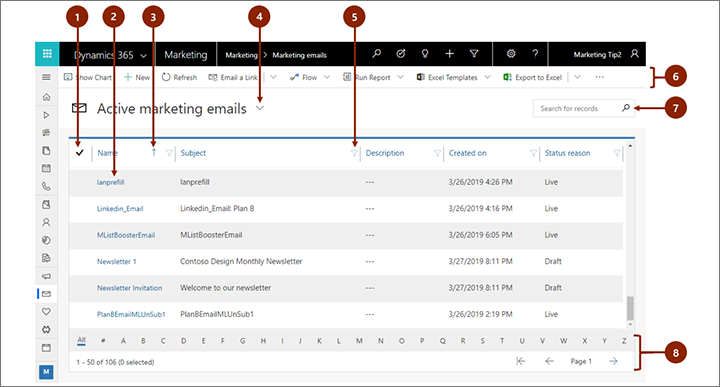Toggle the hamburger site map menu
Viewport: 720px width, 387px height.
(x=46, y=77)
